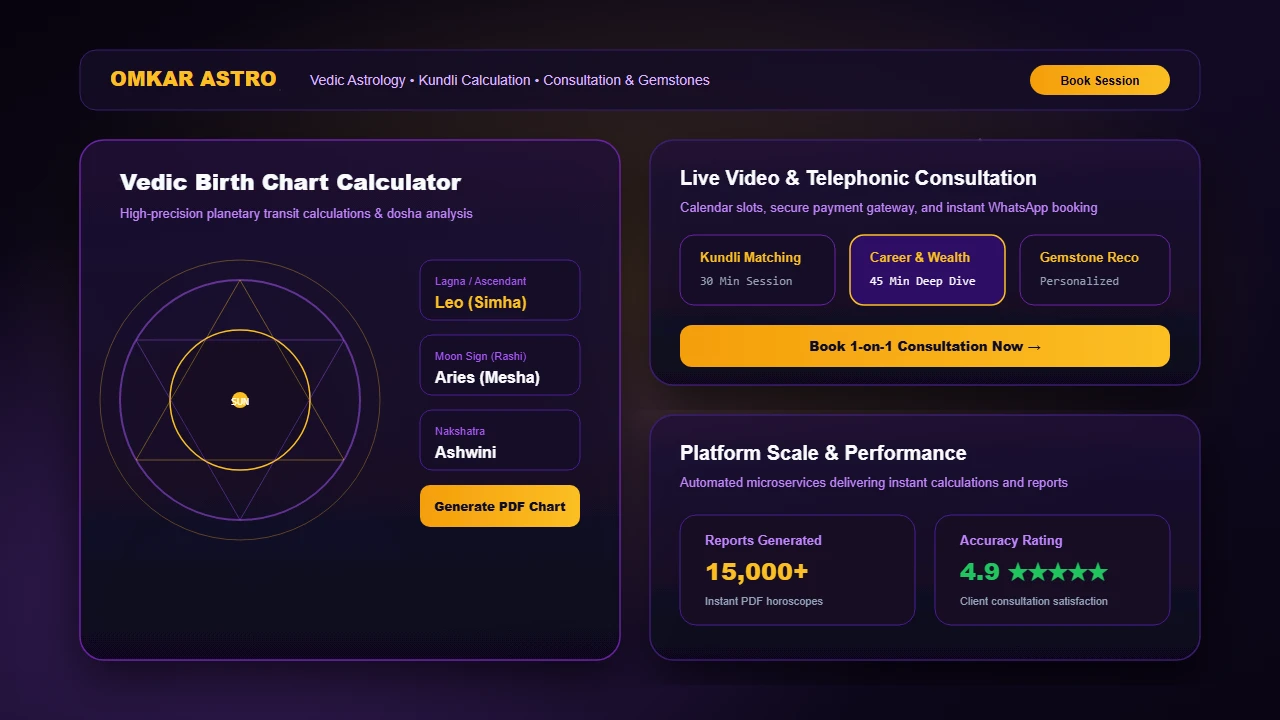Image resolution: width=1280 pixels, height=720 pixels.
Task: Click the header tagline about Vedic Astrology
Action: tap(510, 80)
